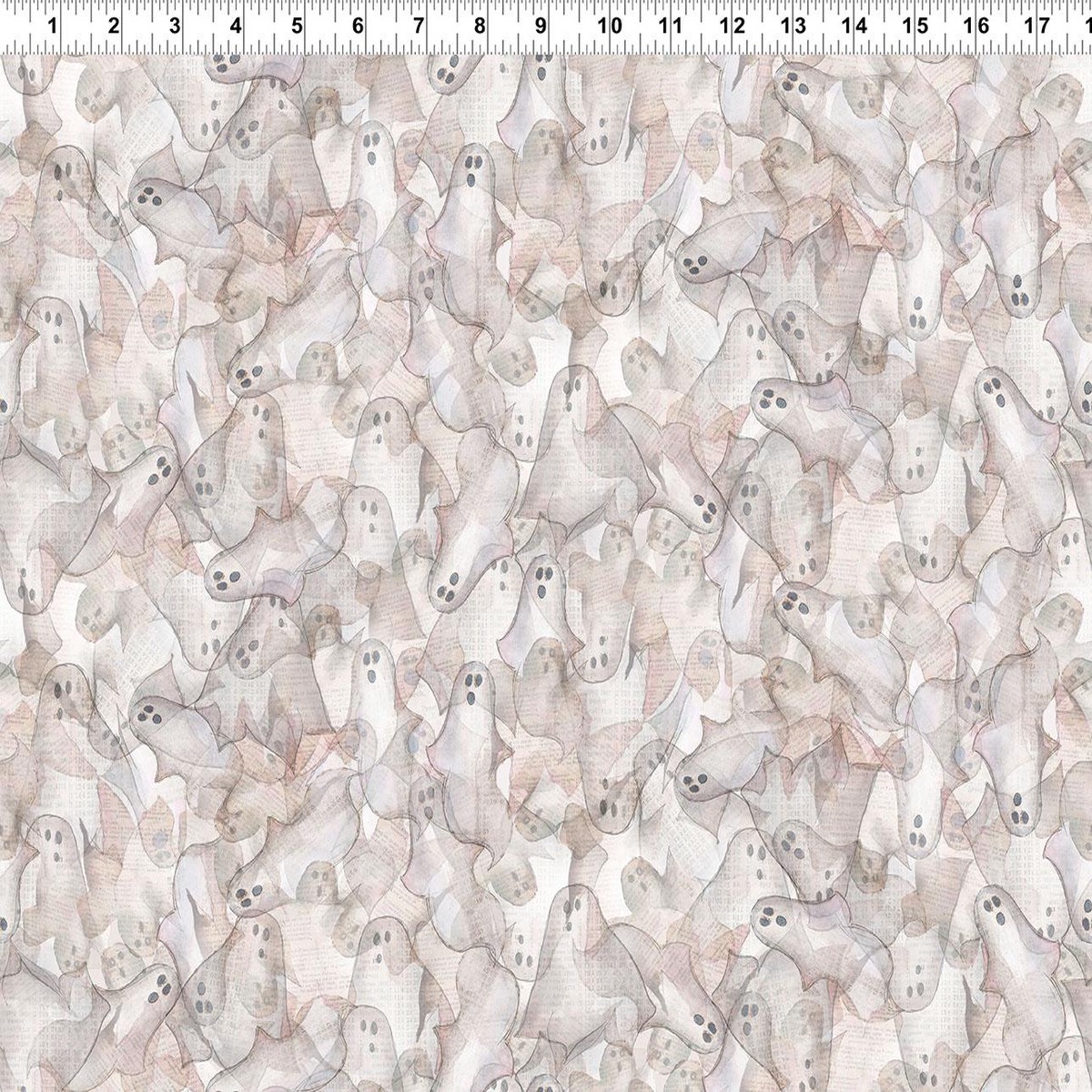Click the ruler number 3
Image resolution: width=1092 pixels, height=1092 pixels.
tap(175, 27)
